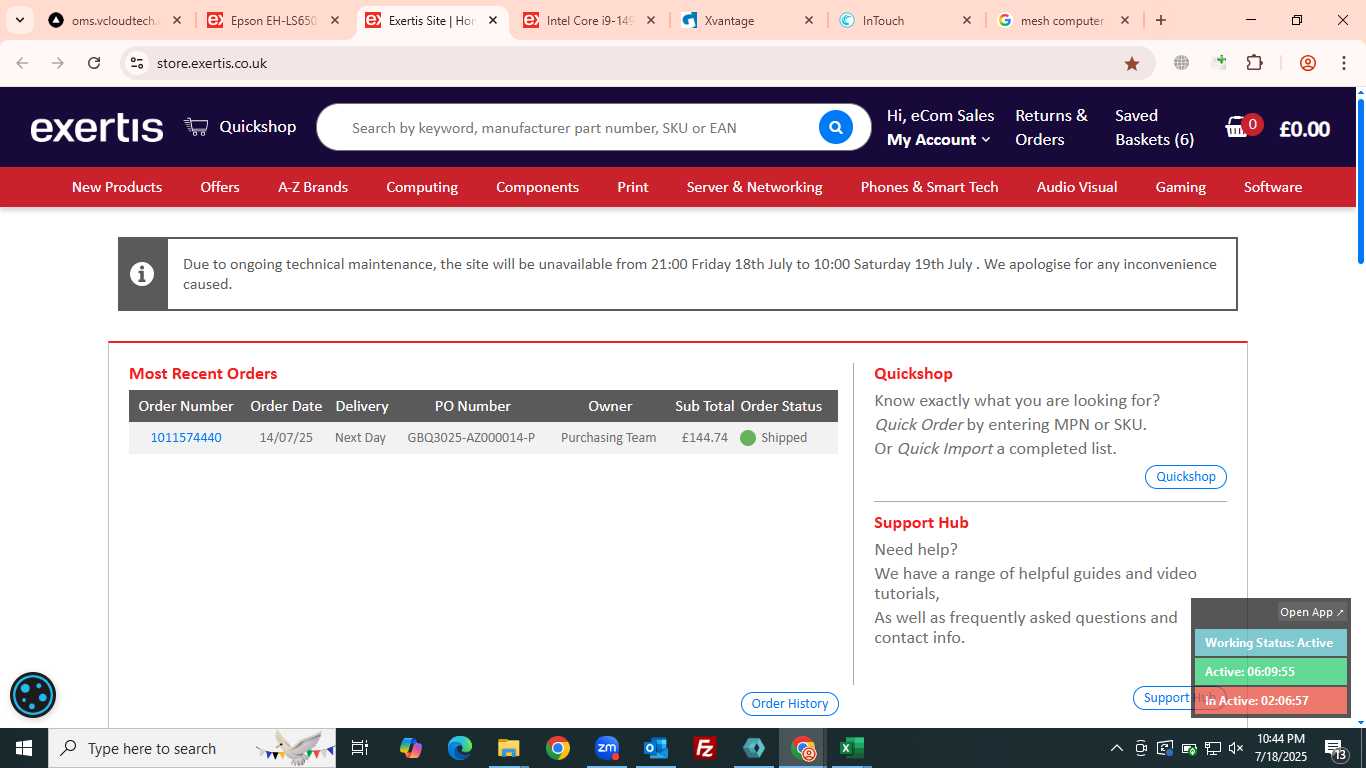This screenshot has height=768, width=1366.
Task: Open the Phones & Smart Tech menu
Action: (930, 187)
